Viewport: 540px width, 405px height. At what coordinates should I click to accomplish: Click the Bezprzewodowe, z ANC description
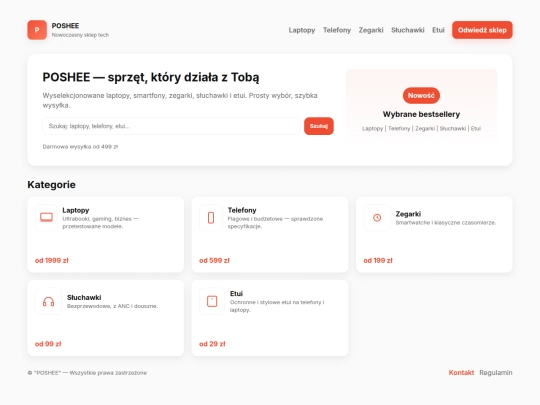tap(112, 306)
